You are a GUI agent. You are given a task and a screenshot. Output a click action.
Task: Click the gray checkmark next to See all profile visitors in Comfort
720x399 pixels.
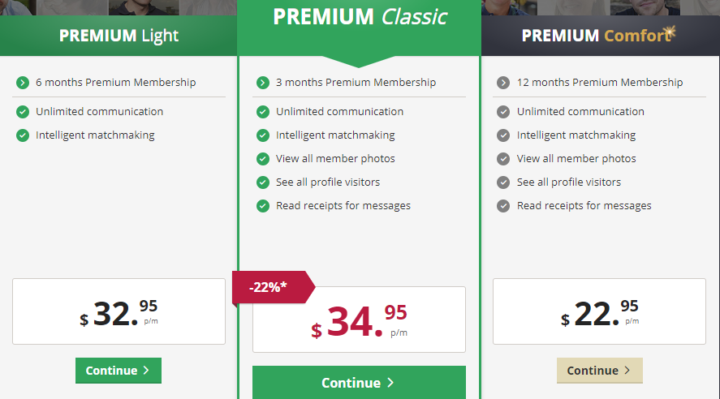[x=503, y=182]
